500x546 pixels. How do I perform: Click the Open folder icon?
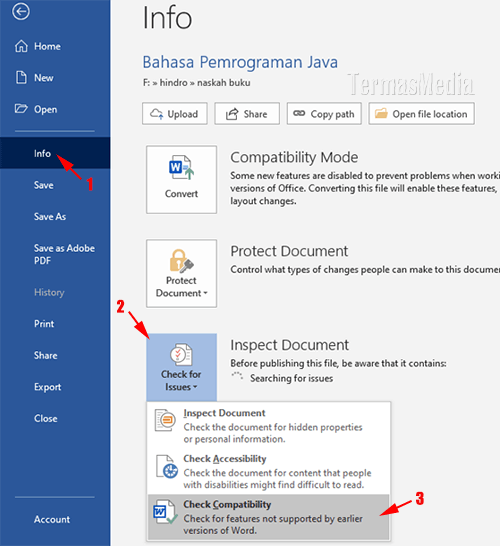pos(21,109)
